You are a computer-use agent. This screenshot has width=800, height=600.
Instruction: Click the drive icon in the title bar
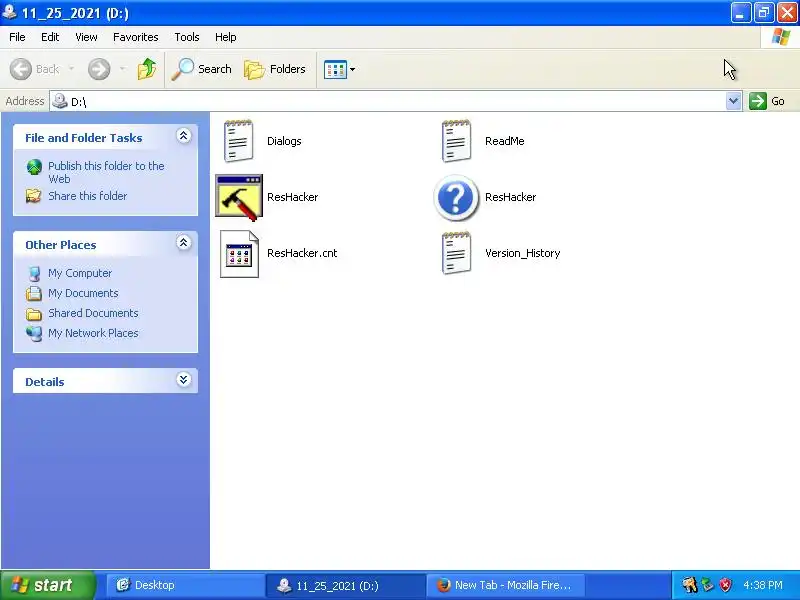9,12
